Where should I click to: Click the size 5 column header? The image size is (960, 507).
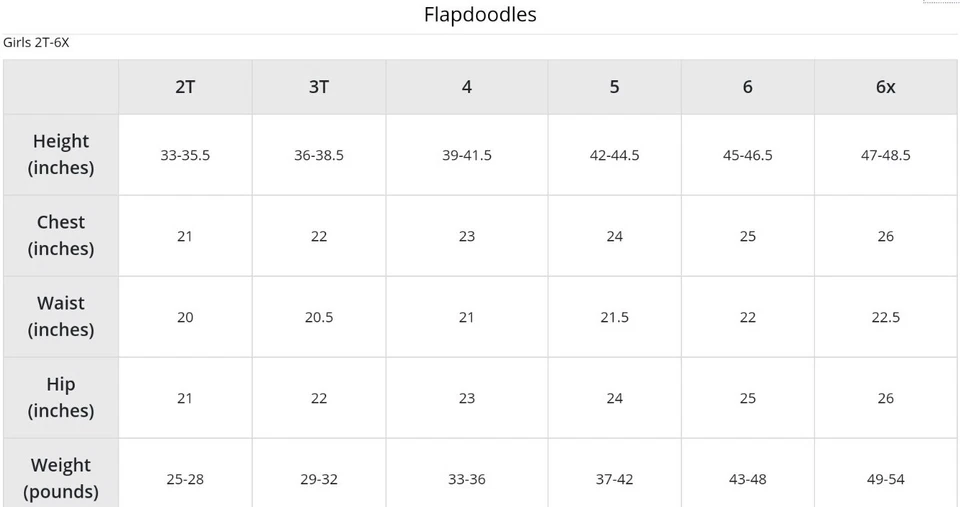[614, 87]
